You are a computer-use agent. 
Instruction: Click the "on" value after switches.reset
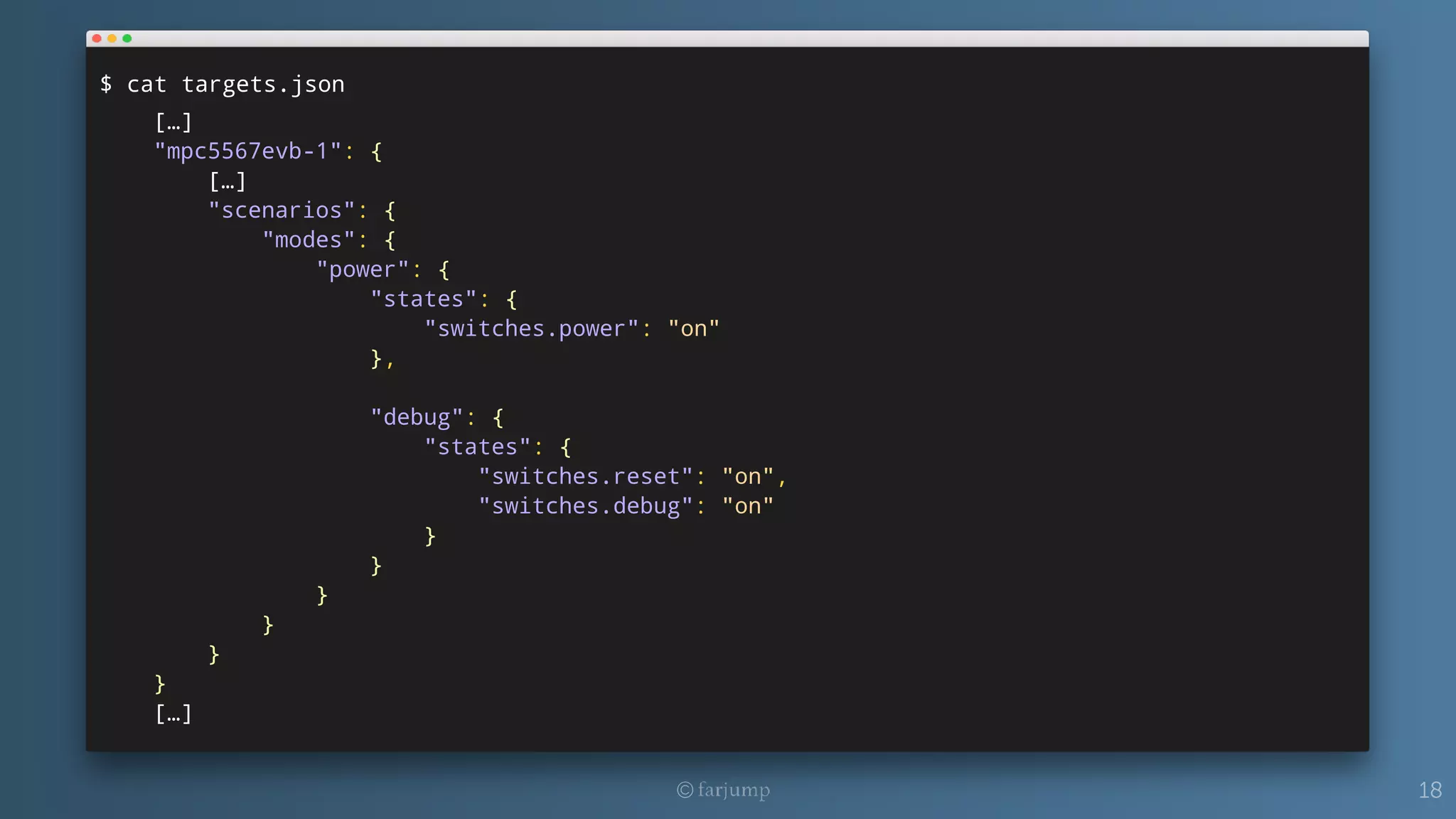click(x=747, y=477)
